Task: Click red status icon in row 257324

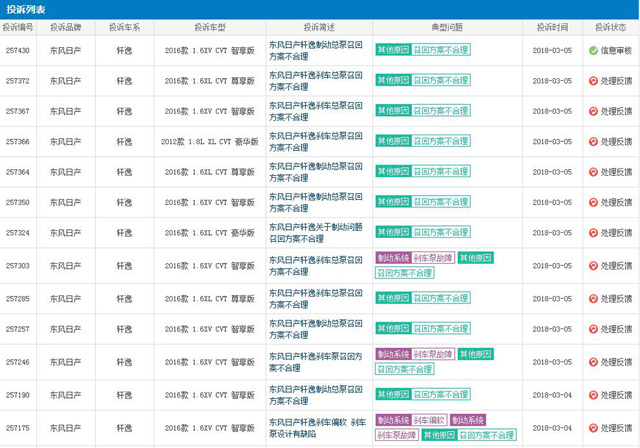Action: point(593,233)
